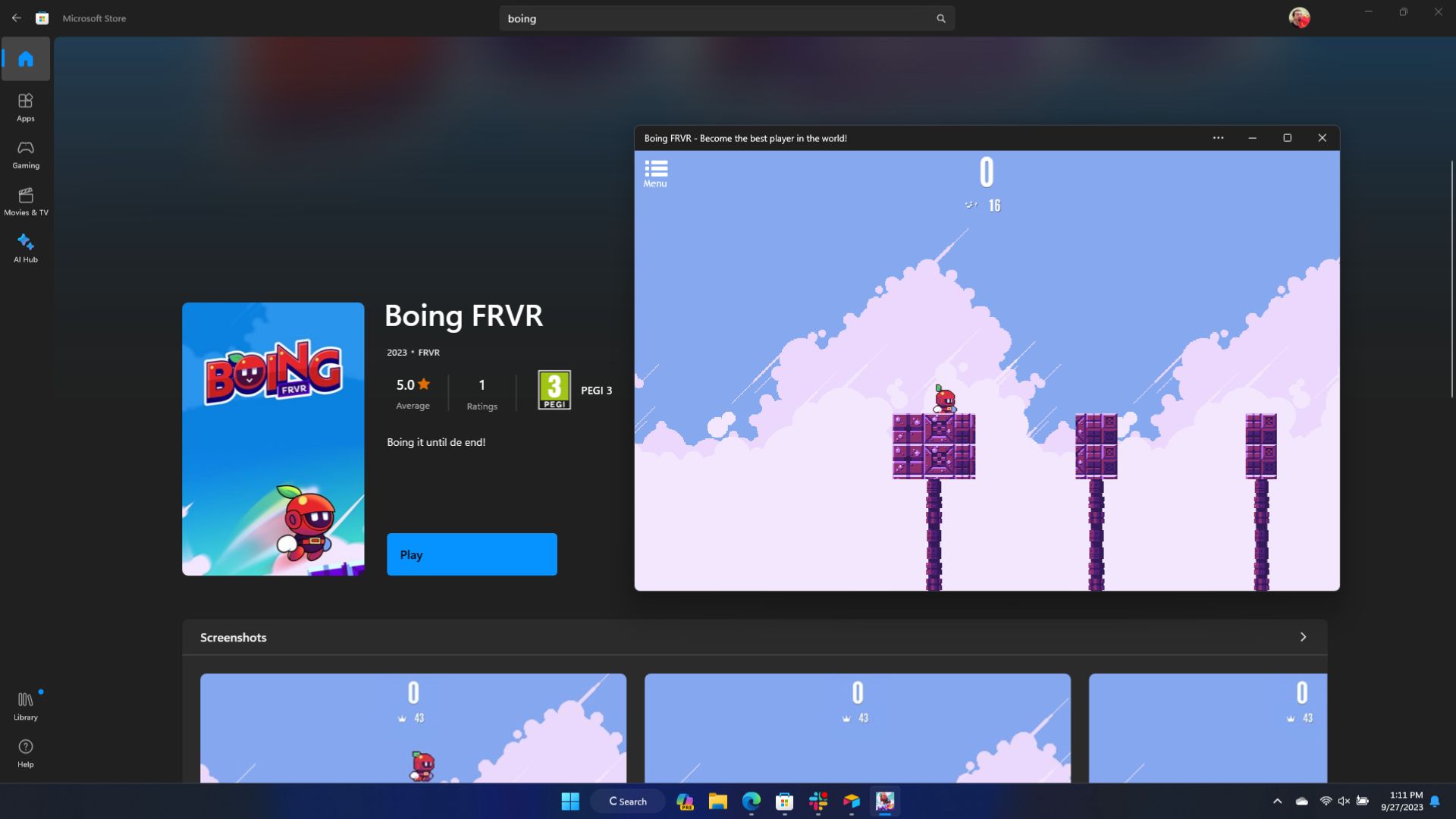Open the third screenshot thumbnail

click(1208, 728)
